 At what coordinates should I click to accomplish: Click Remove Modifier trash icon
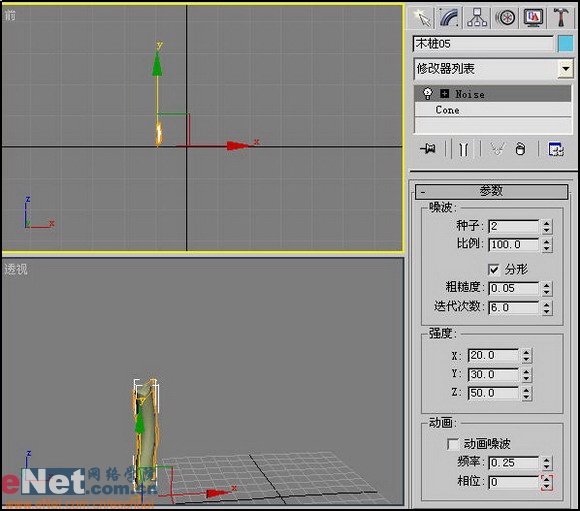click(520, 149)
